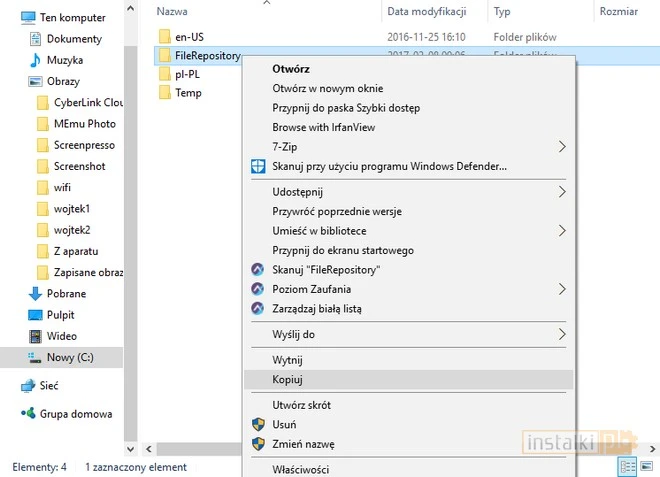This screenshot has width=660, height=477.
Task: Choose Kopiuj from the context menu
Action: (287, 380)
